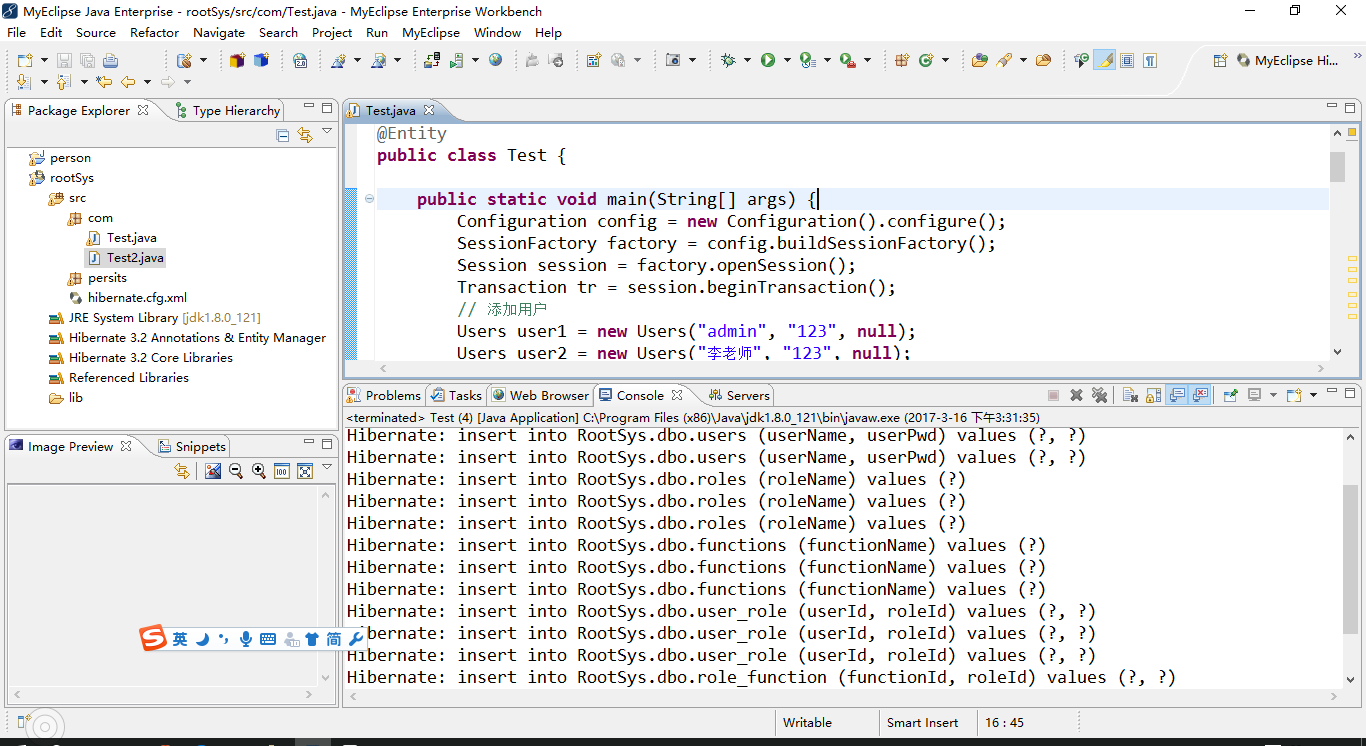Image resolution: width=1366 pixels, height=746 pixels.
Task: Toggle Mark Occurrences highlighter button
Action: coord(1104,60)
